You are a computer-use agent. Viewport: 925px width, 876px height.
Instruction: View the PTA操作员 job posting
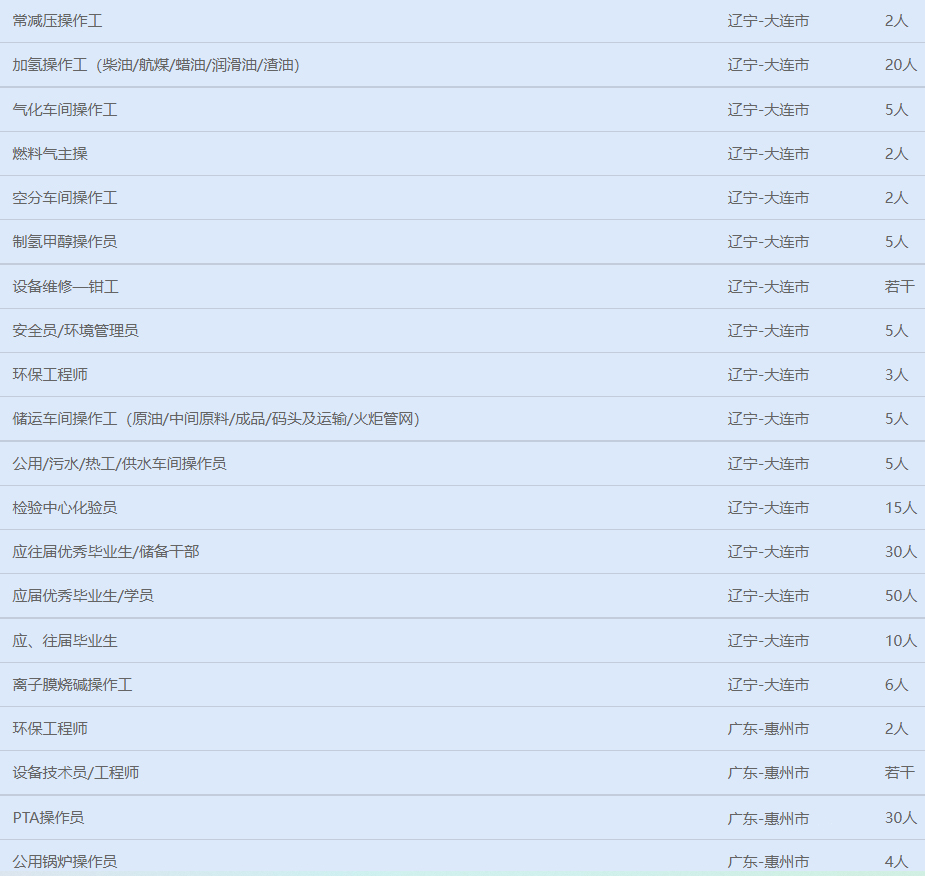[48, 818]
